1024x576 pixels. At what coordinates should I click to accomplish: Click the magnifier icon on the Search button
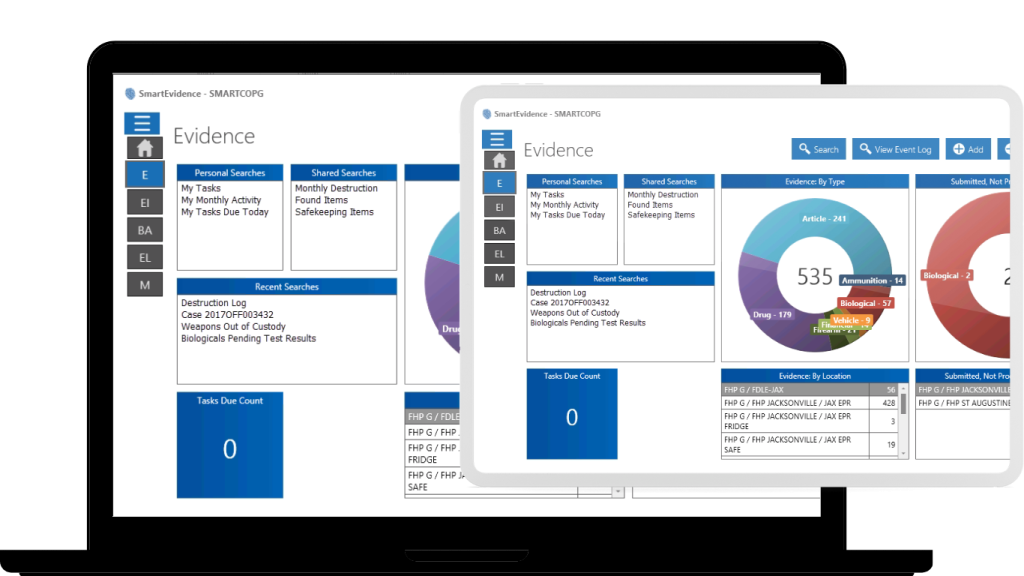pyautogui.click(x=803, y=148)
